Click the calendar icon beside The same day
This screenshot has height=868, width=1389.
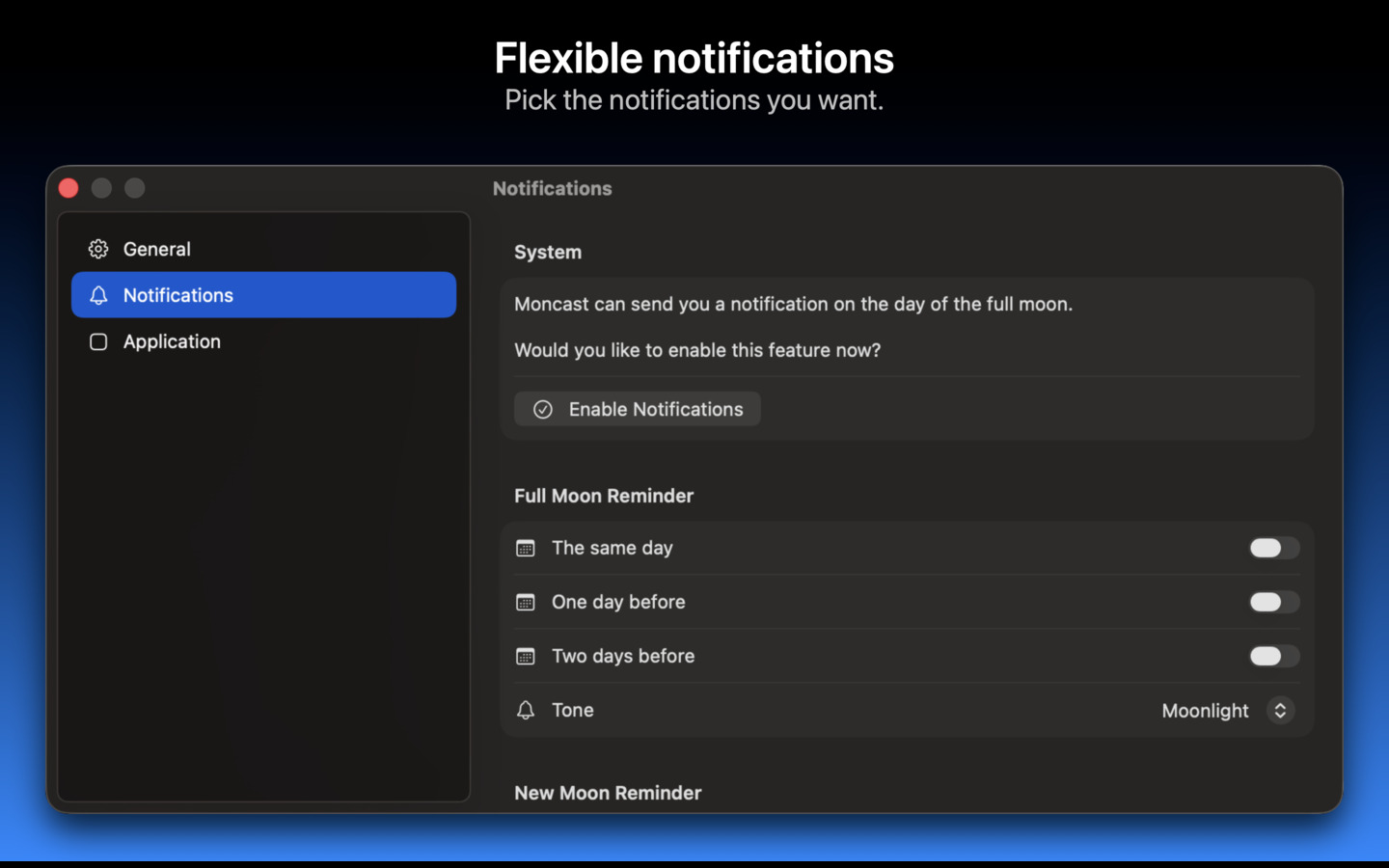526,548
